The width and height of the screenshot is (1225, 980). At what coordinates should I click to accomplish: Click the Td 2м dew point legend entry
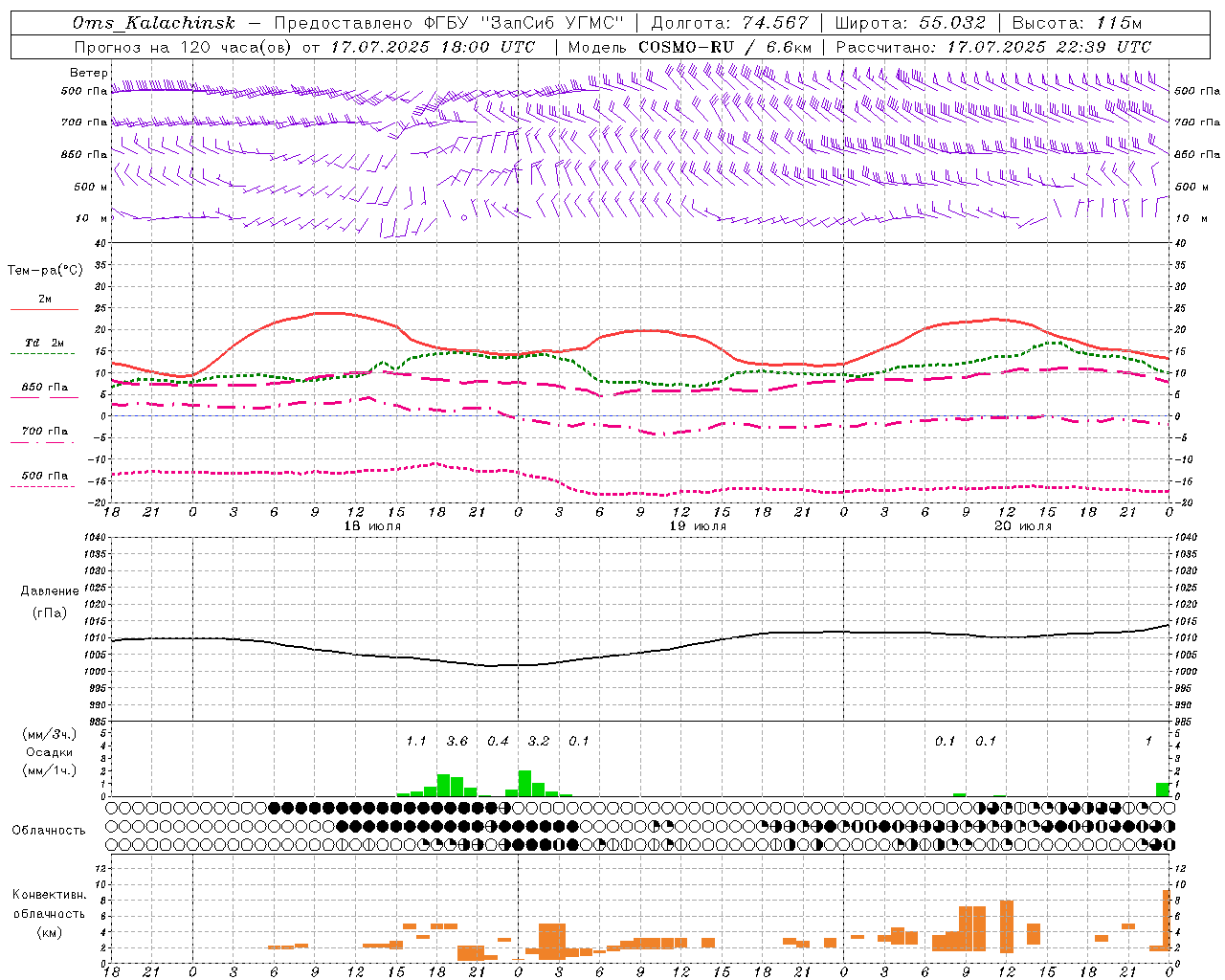tap(44, 342)
